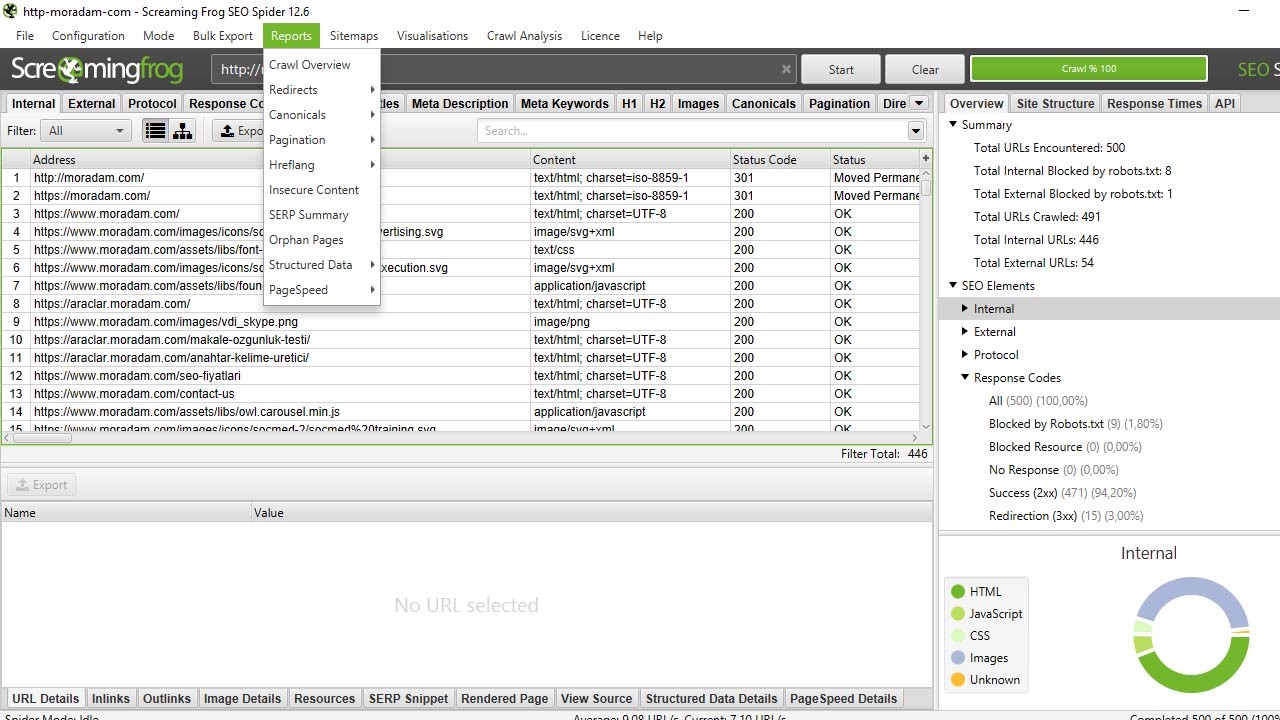Image resolution: width=1280 pixels, height=720 pixels.
Task: Select Crawl Overview report
Action: pyautogui.click(x=322, y=65)
